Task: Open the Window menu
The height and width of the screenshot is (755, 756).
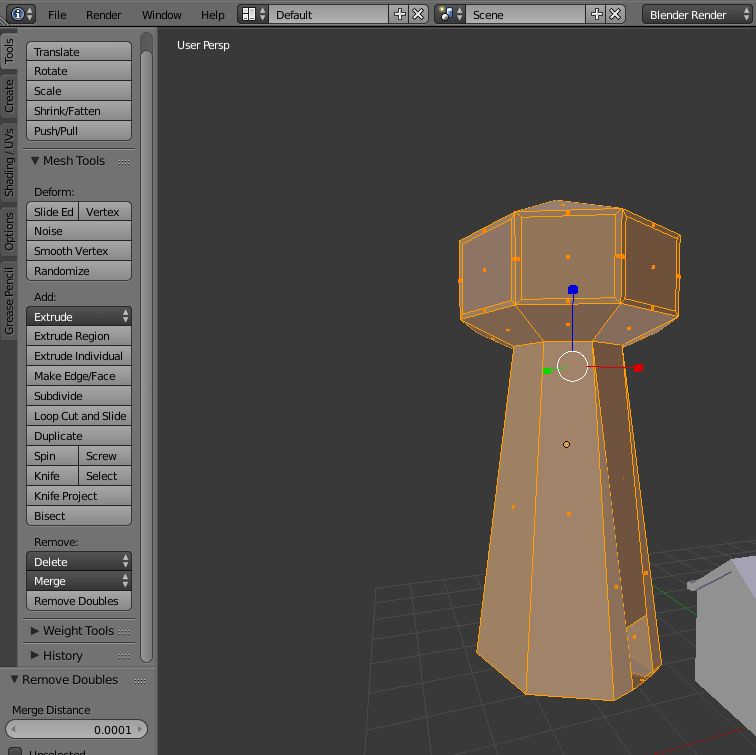Action: (x=162, y=15)
